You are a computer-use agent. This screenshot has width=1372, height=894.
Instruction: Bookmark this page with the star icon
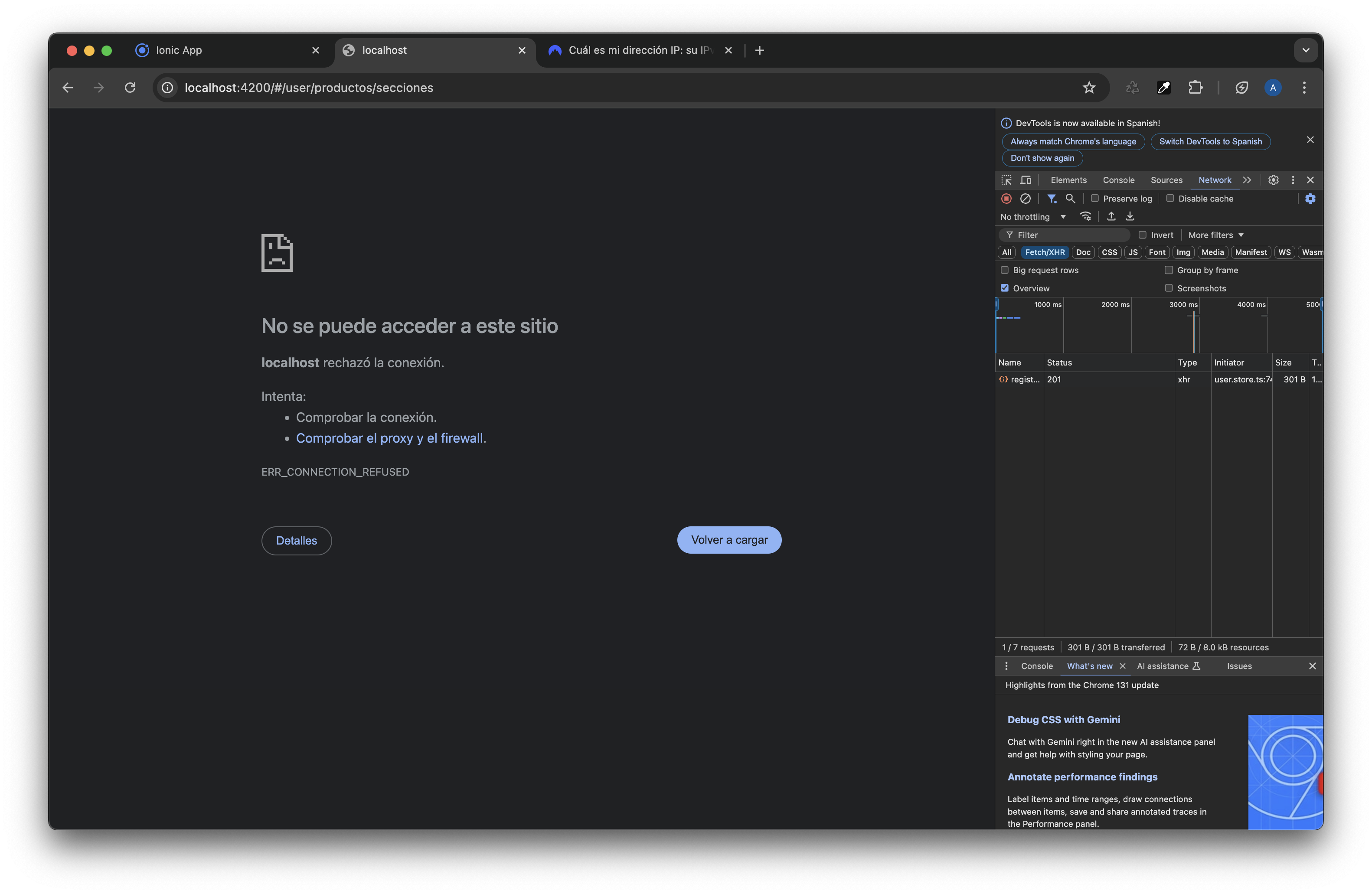[x=1088, y=88]
